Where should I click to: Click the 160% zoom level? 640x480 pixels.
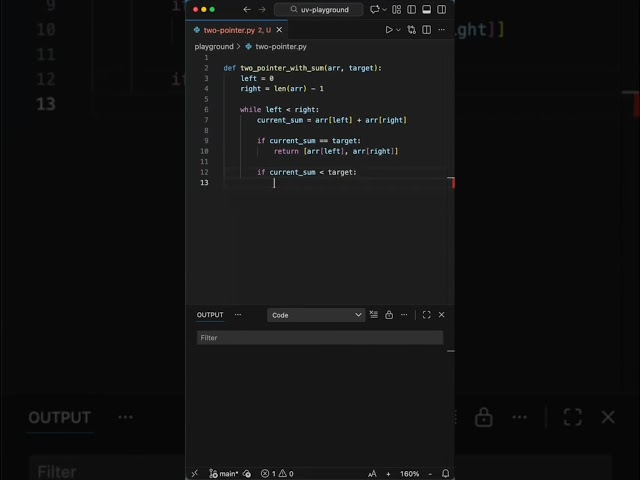pyautogui.click(x=409, y=473)
